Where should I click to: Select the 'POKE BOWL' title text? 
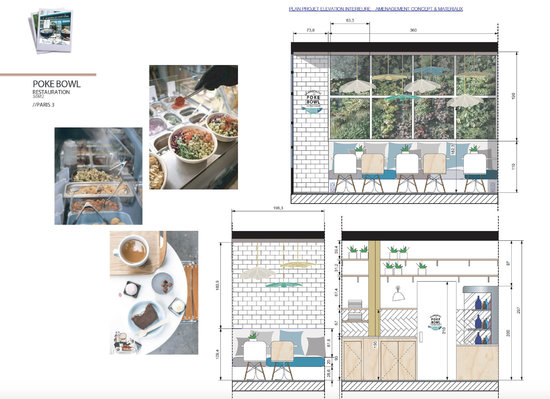56,84
